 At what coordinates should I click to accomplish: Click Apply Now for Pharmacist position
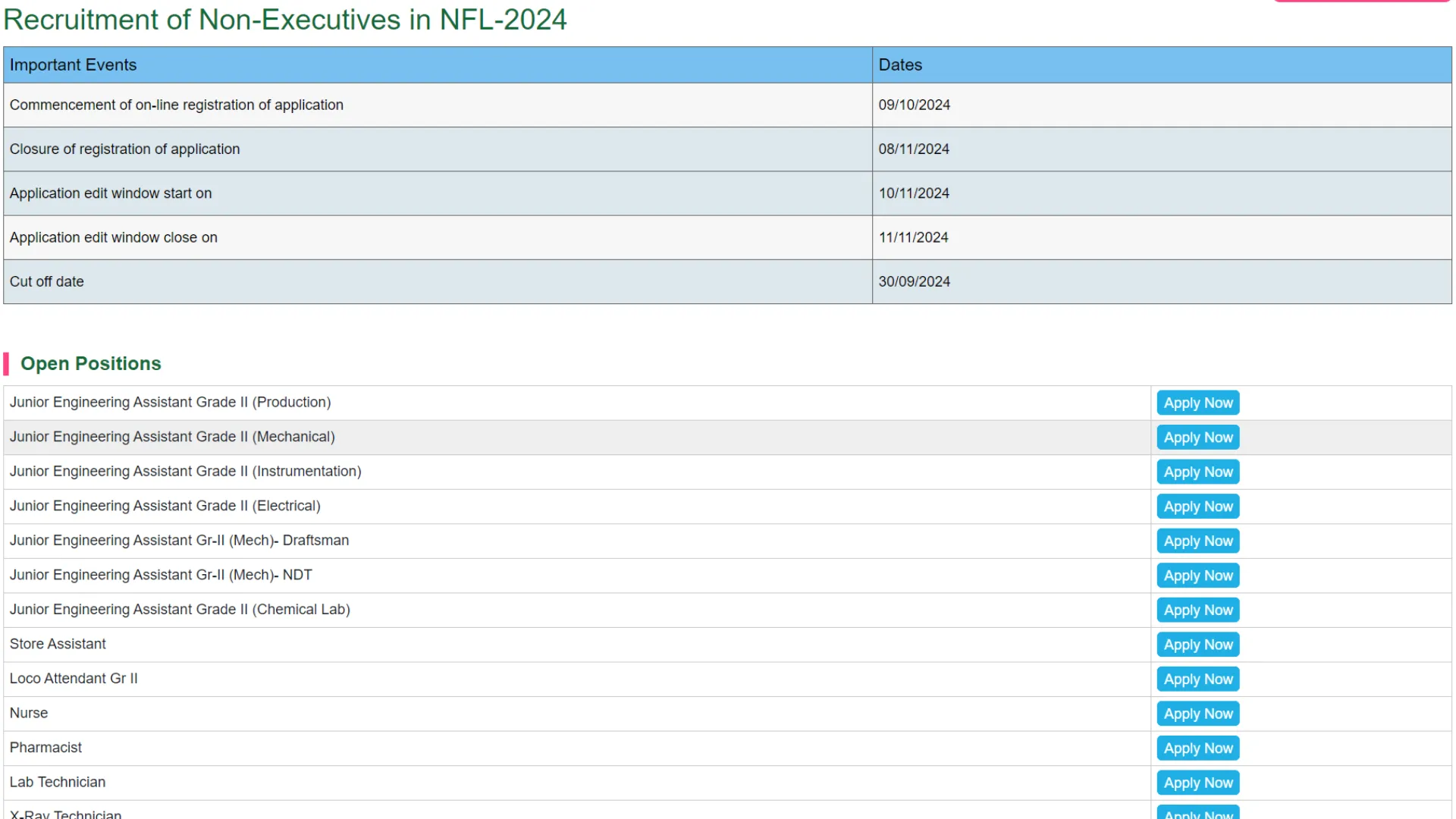[1198, 748]
